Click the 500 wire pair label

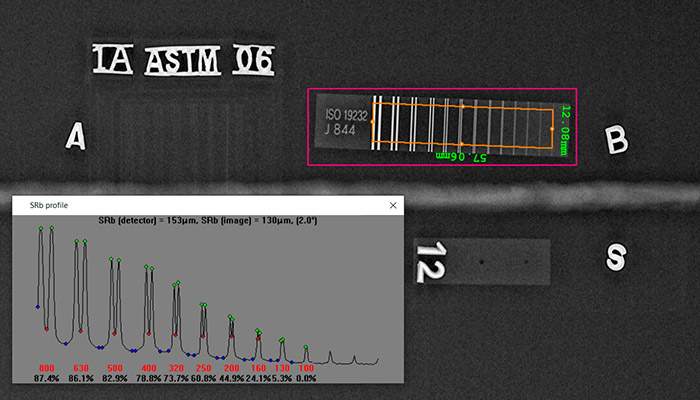[x=115, y=368]
